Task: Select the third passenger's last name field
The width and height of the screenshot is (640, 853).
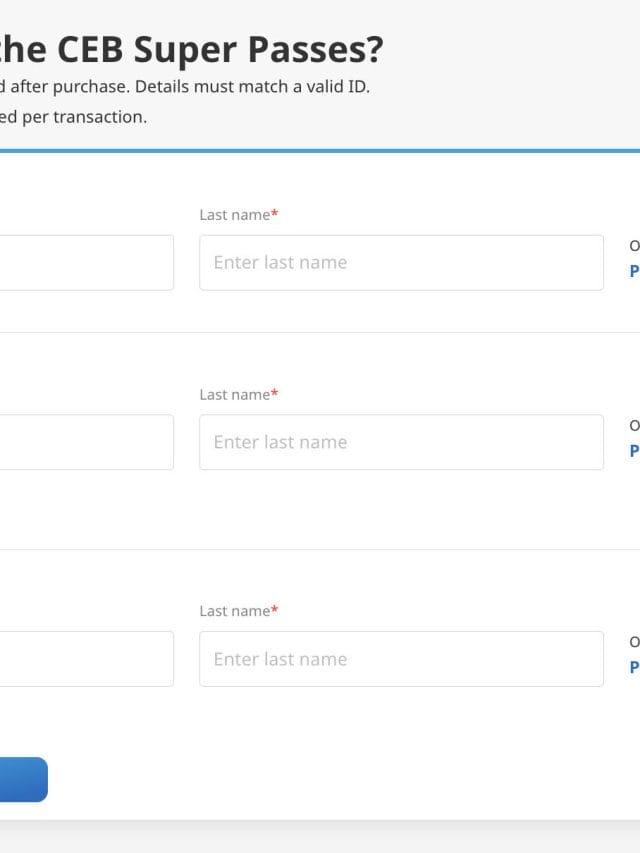Action: [x=401, y=659]
